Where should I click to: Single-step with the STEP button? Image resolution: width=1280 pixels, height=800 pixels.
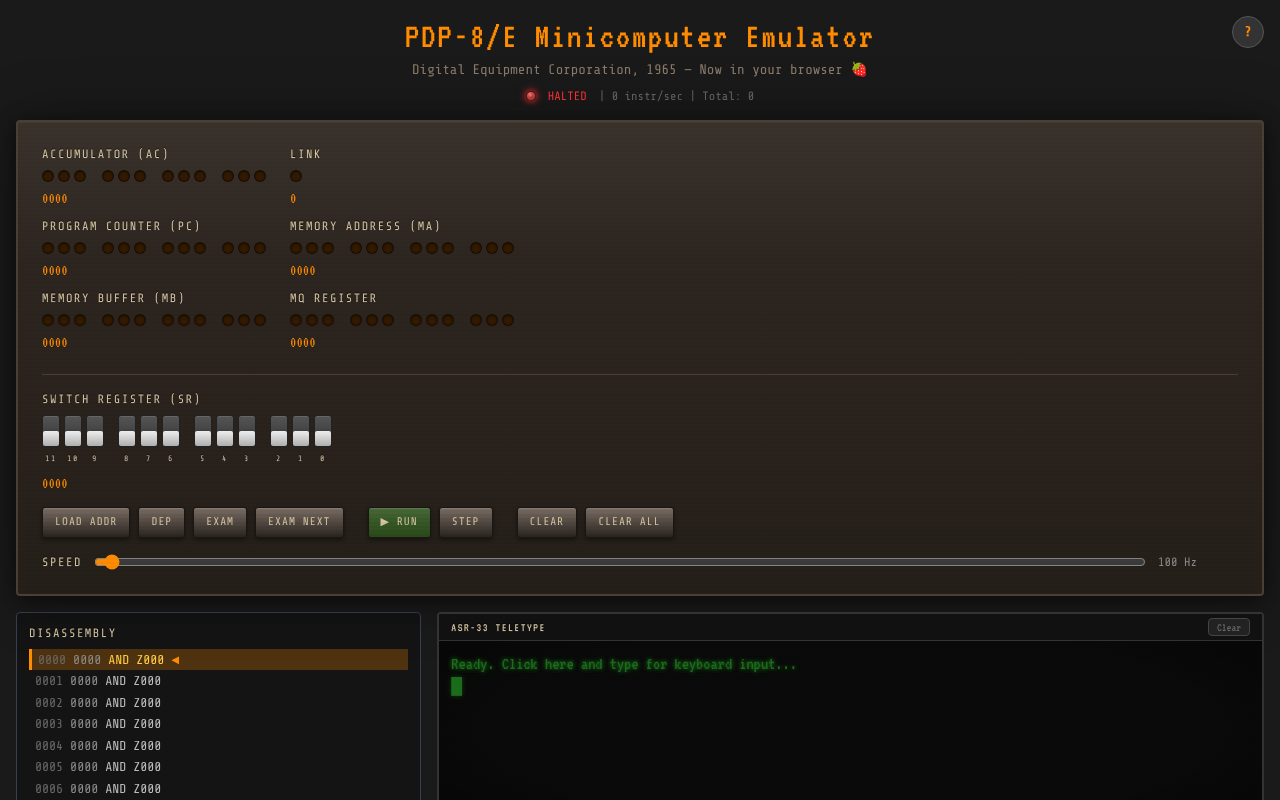click(x=466, y=522)
